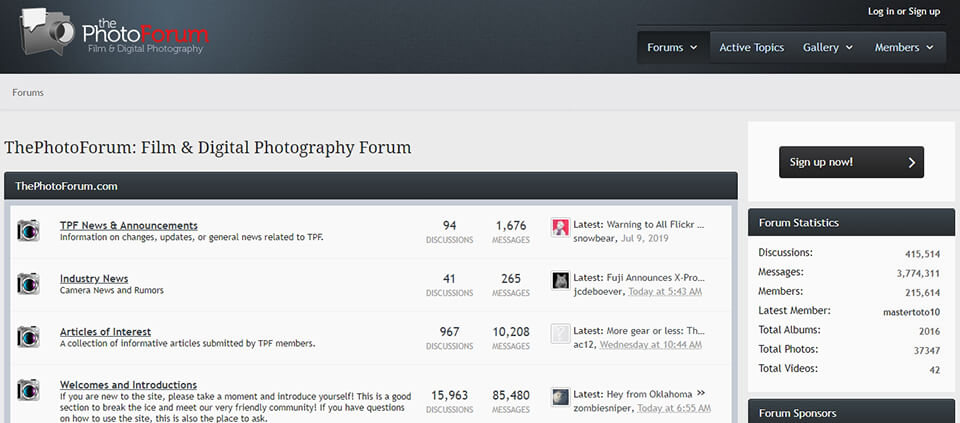The height and width of the screenshot is (423, 960).
Task: Open the Gallery navigation tab
Action: (x=820, y=47)
